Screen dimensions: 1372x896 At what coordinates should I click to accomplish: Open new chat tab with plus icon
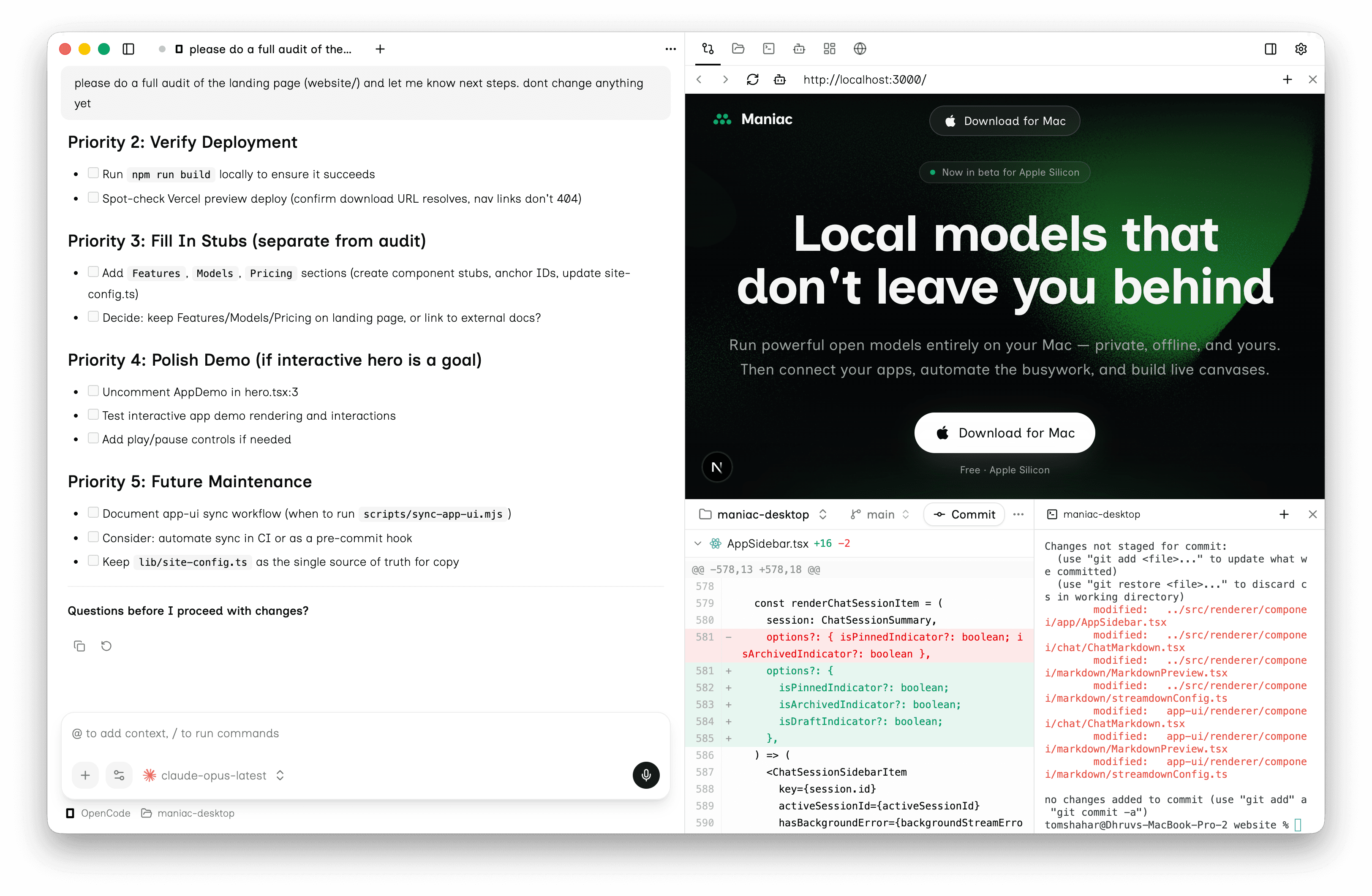pos(380,49)
